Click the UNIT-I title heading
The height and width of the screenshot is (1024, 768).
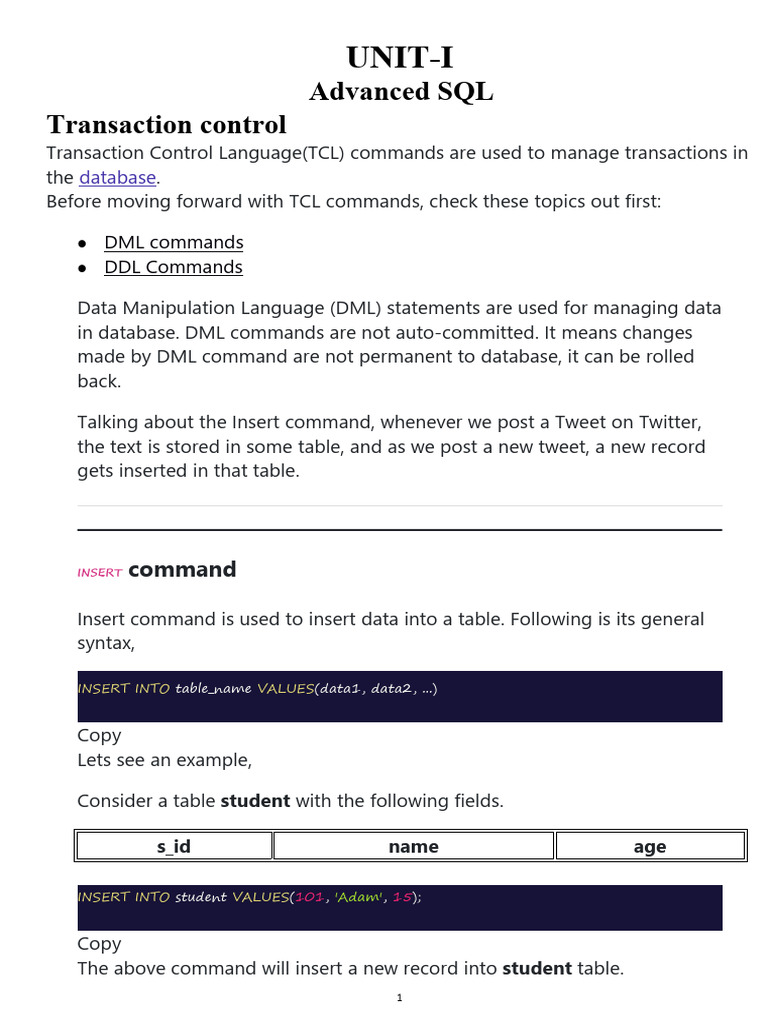[400, 57]
